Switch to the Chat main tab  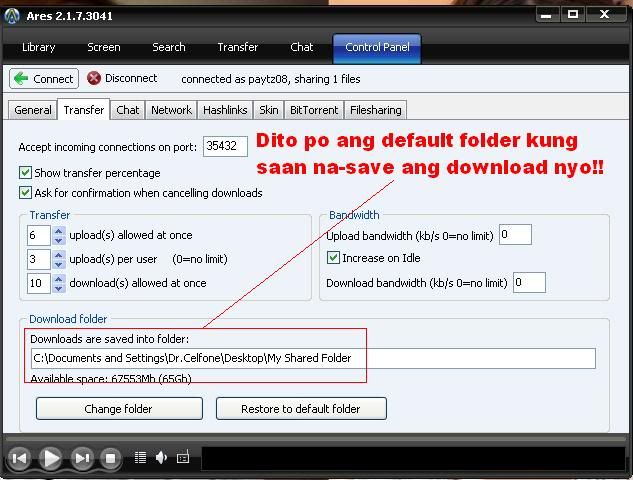click(x=302, y=47)
